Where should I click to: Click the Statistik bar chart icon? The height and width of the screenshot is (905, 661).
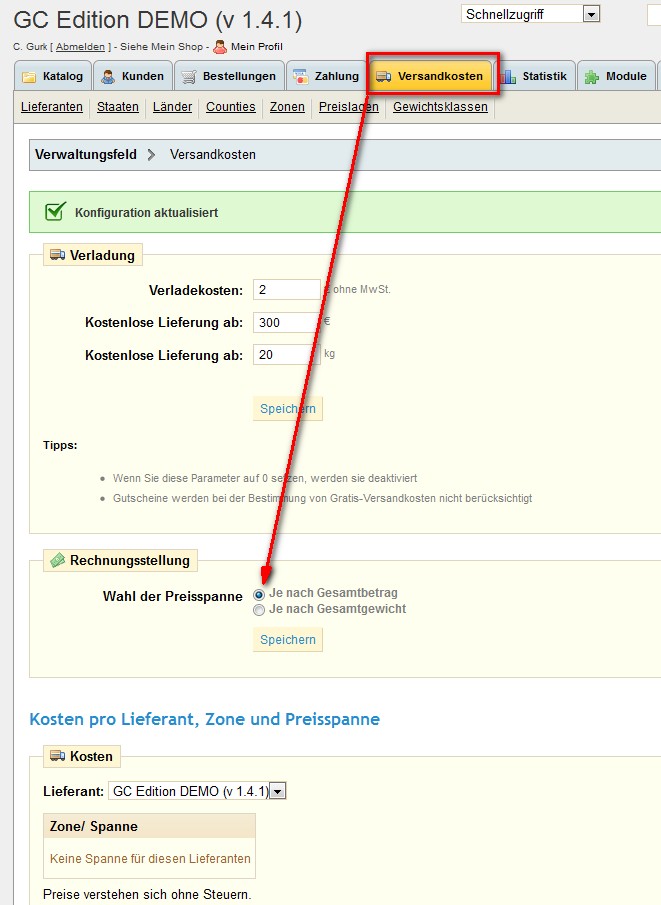tap(508, 77)
